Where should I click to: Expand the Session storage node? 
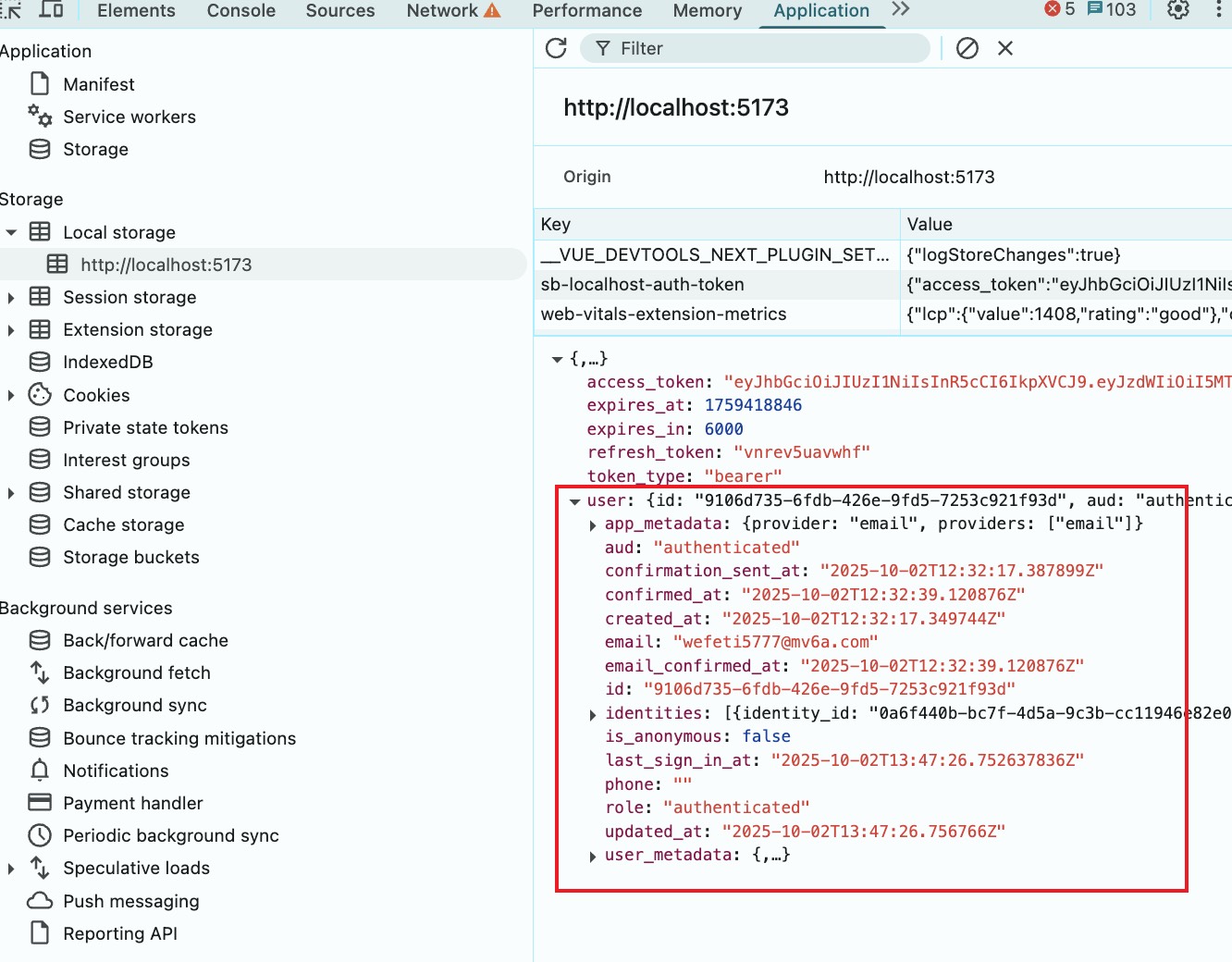click(11, 298)
